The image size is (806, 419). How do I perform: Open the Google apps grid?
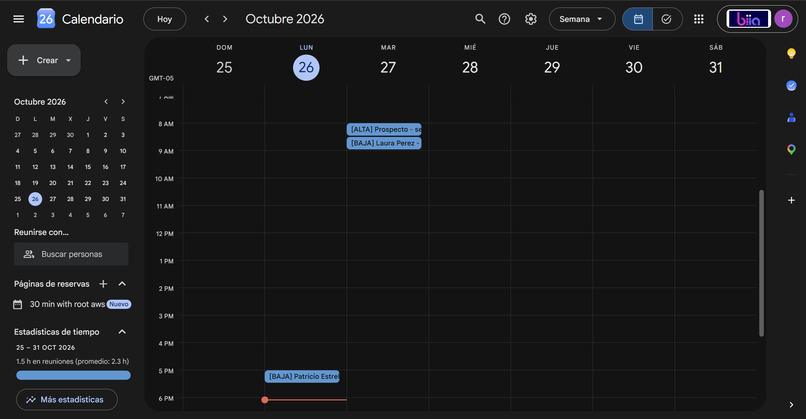699,19
